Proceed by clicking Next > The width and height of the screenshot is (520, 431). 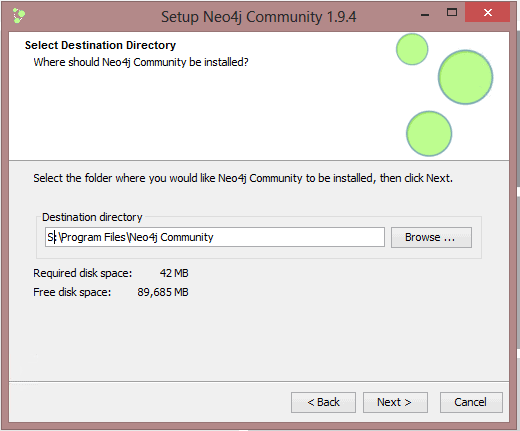395,402
